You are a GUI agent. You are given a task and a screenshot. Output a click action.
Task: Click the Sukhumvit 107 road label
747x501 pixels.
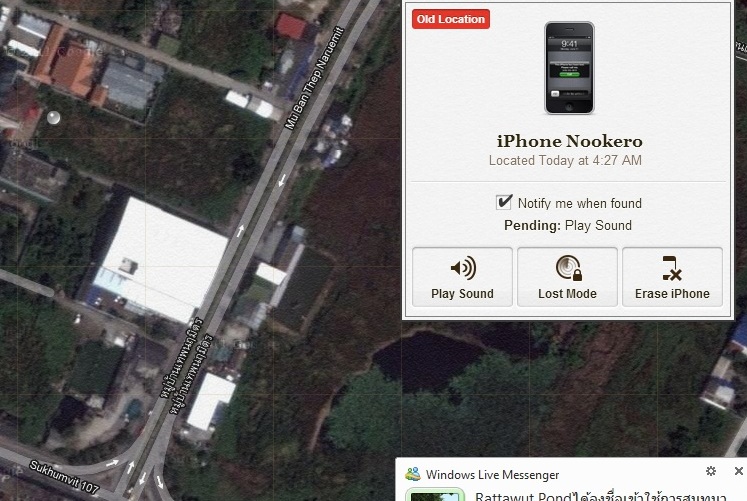click(x=64, y=477)
